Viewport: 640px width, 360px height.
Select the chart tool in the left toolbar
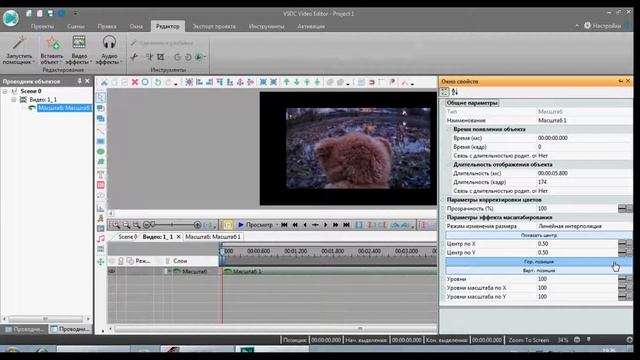[x=100, y=208]
